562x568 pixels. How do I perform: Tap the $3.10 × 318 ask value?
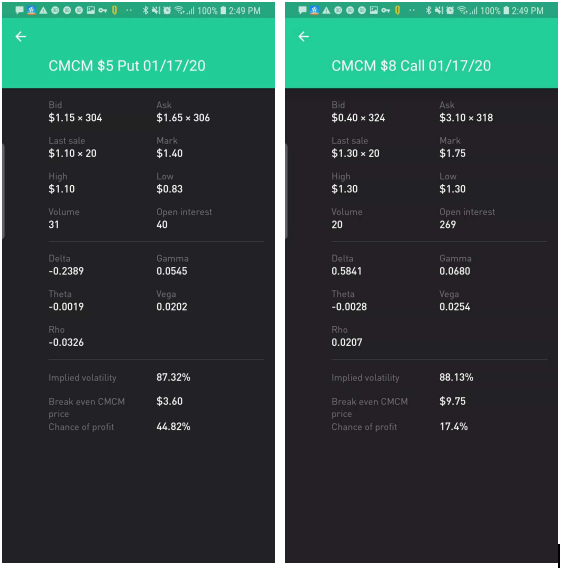(466, 118)
